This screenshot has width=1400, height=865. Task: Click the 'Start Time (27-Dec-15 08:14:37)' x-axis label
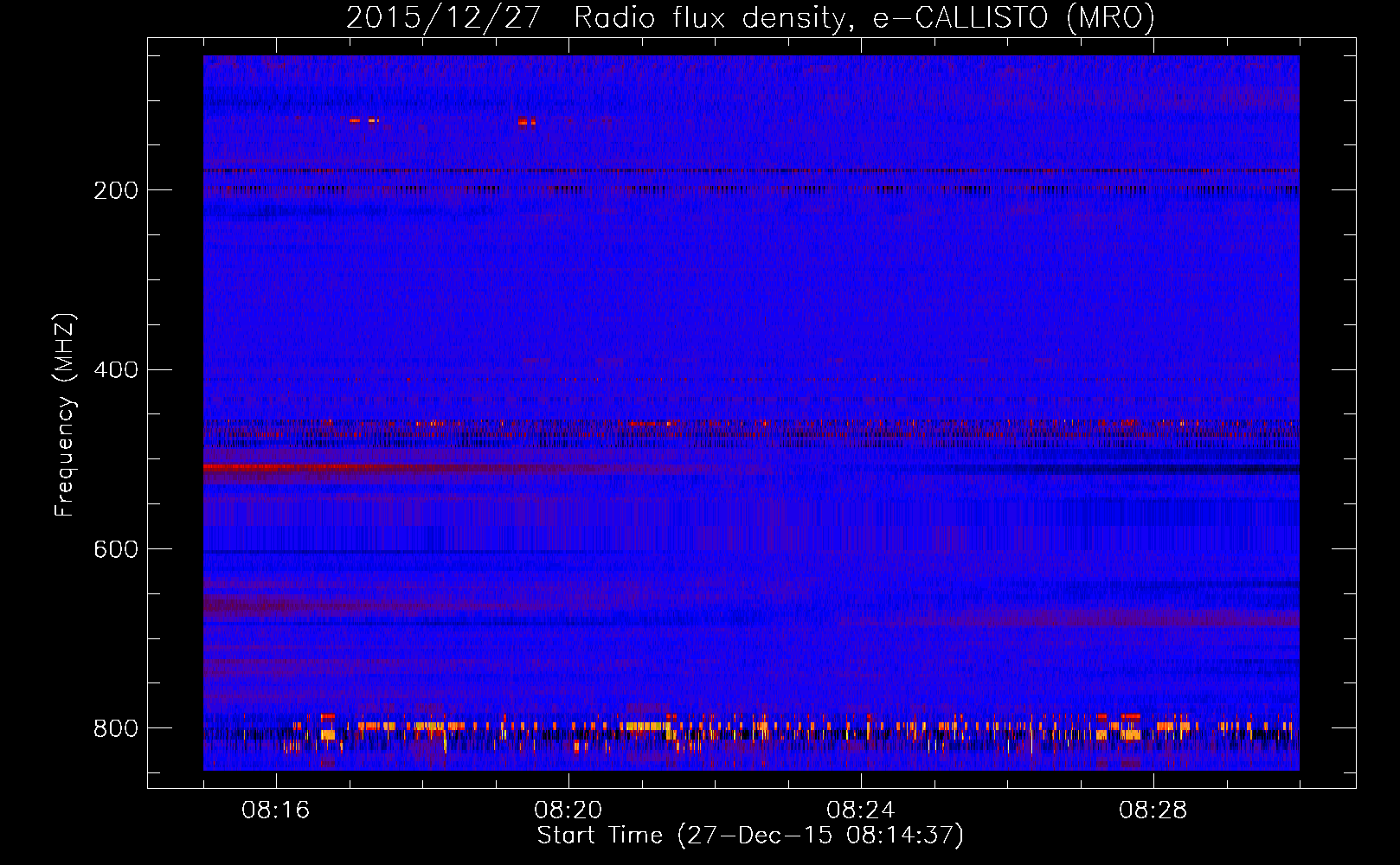point(750,836)
